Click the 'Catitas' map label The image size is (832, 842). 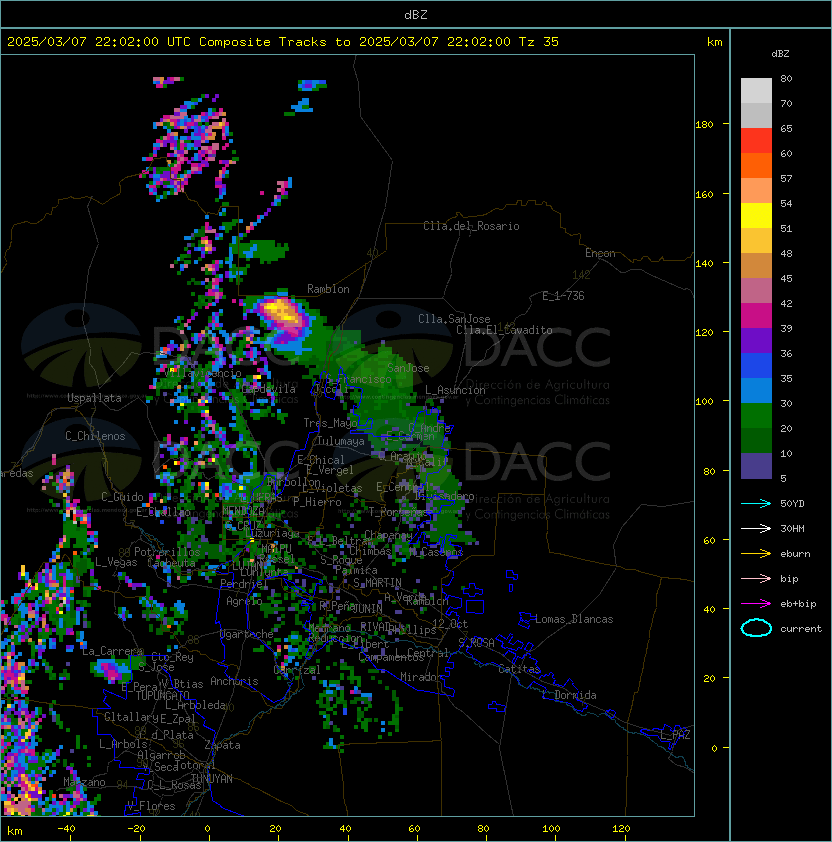(519, 669)
